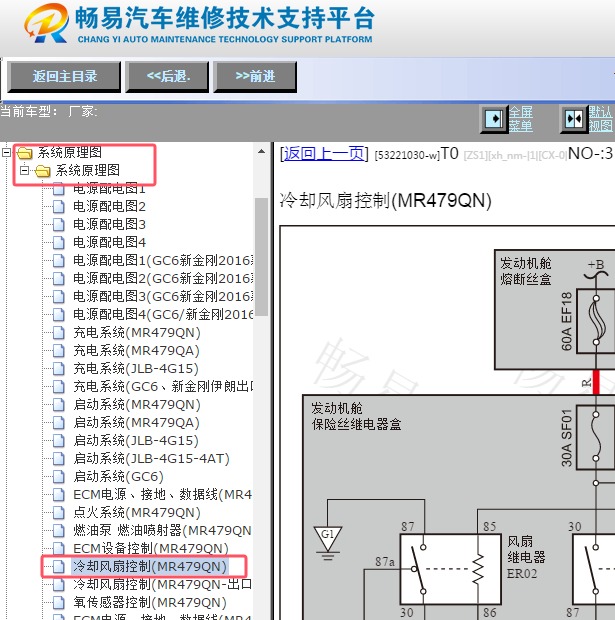Click document icon beside 燃油泵 燃油喷射器
This screenshot has width=615, height=620.
tap(59, 531)
